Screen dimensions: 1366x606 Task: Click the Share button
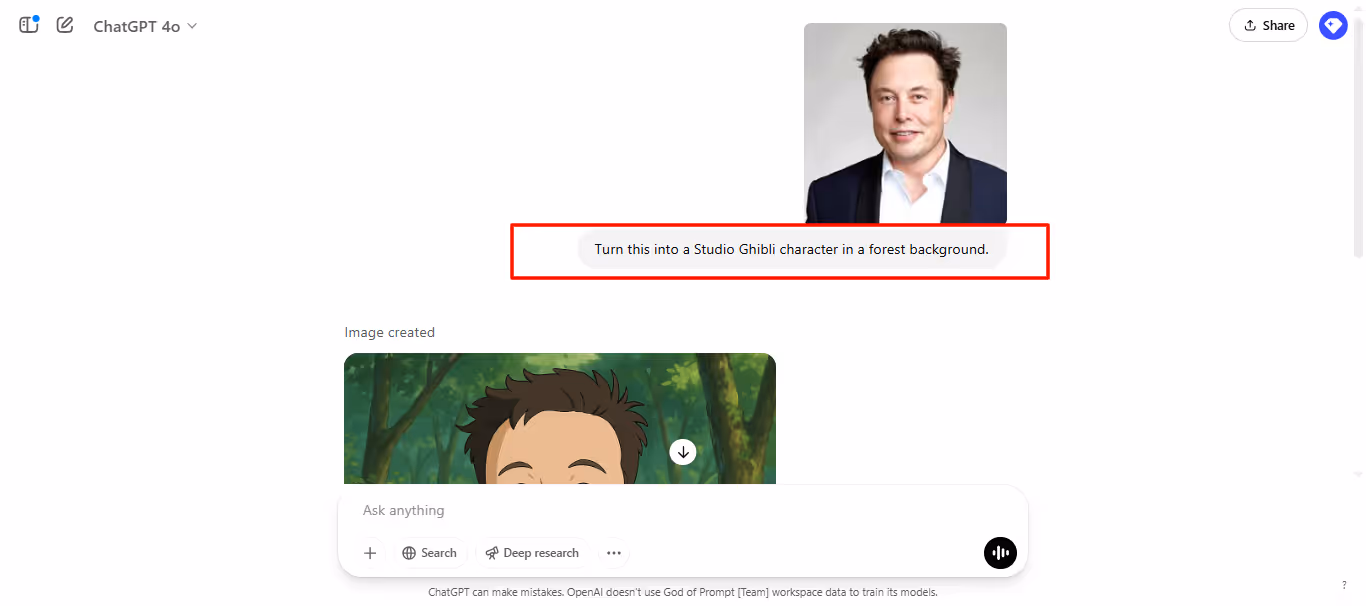1268,25
